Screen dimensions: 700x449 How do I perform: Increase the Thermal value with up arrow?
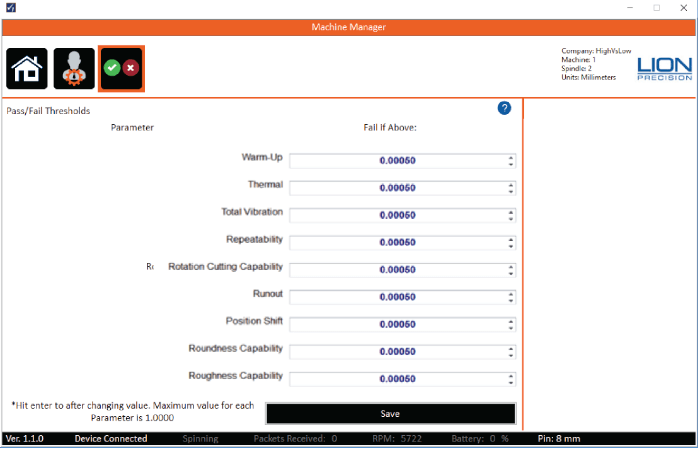pos(511,185)
